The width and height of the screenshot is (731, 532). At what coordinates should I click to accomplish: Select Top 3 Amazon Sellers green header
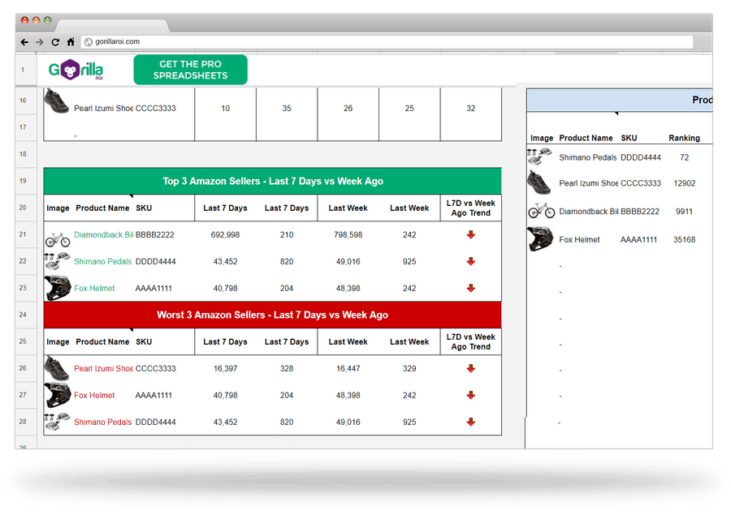(x=273, y=181)
